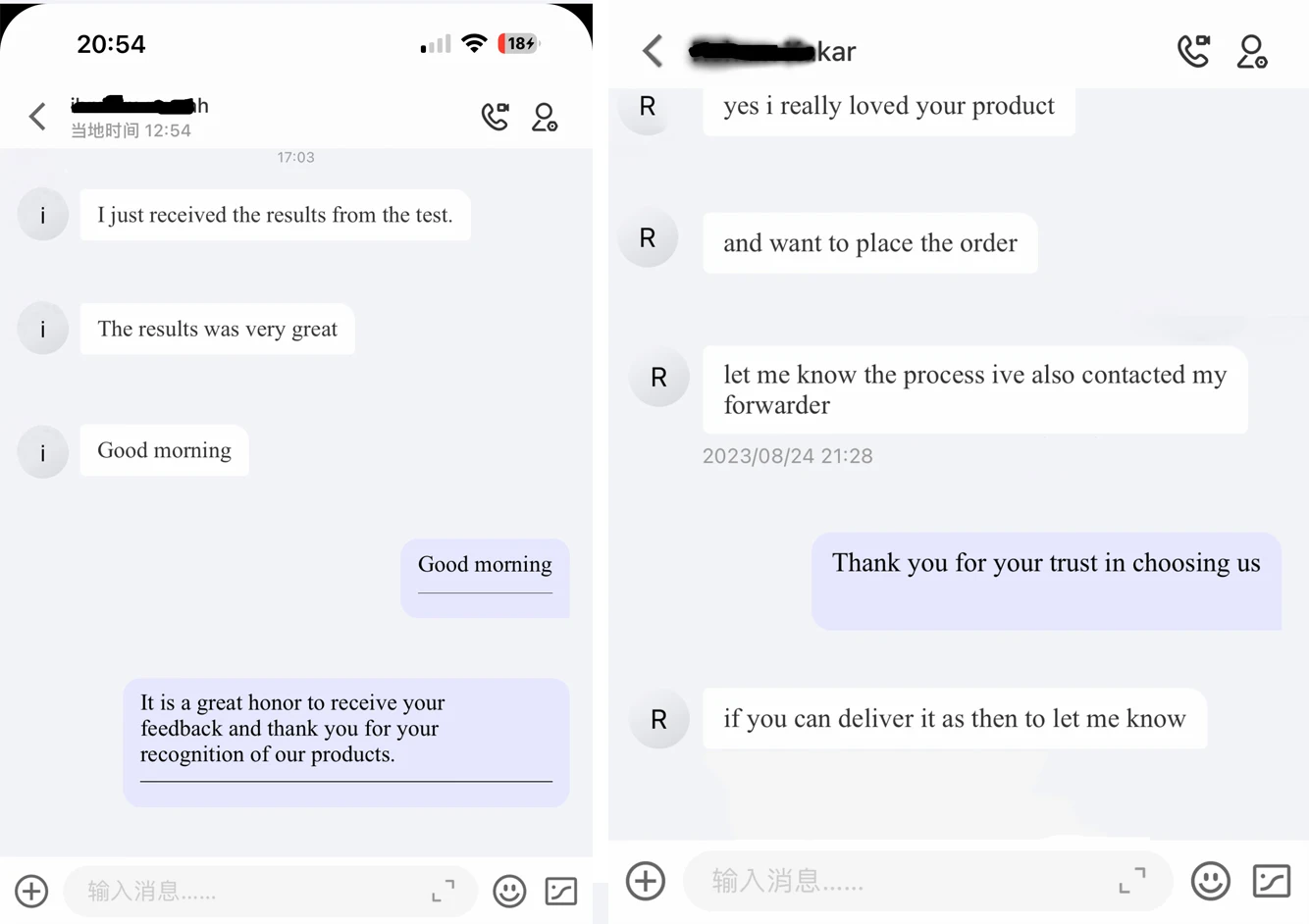Tap the 'R' avatar beside 'want to place the order'
Screen dimensions: 1309x924
coord(648,238)
